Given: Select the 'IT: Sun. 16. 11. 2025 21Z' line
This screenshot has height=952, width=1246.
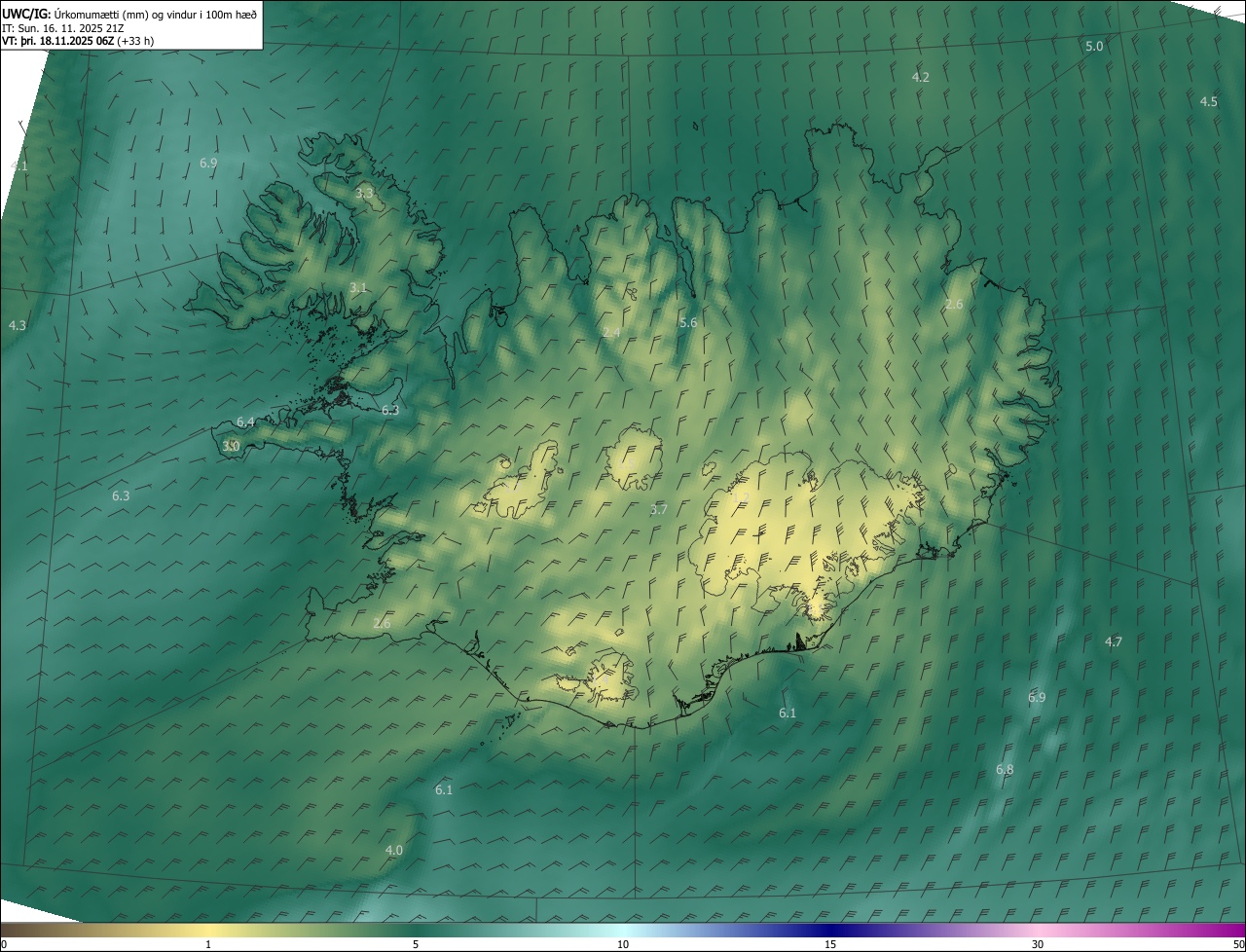Looking at the screenshot, I should pos(63,28).
